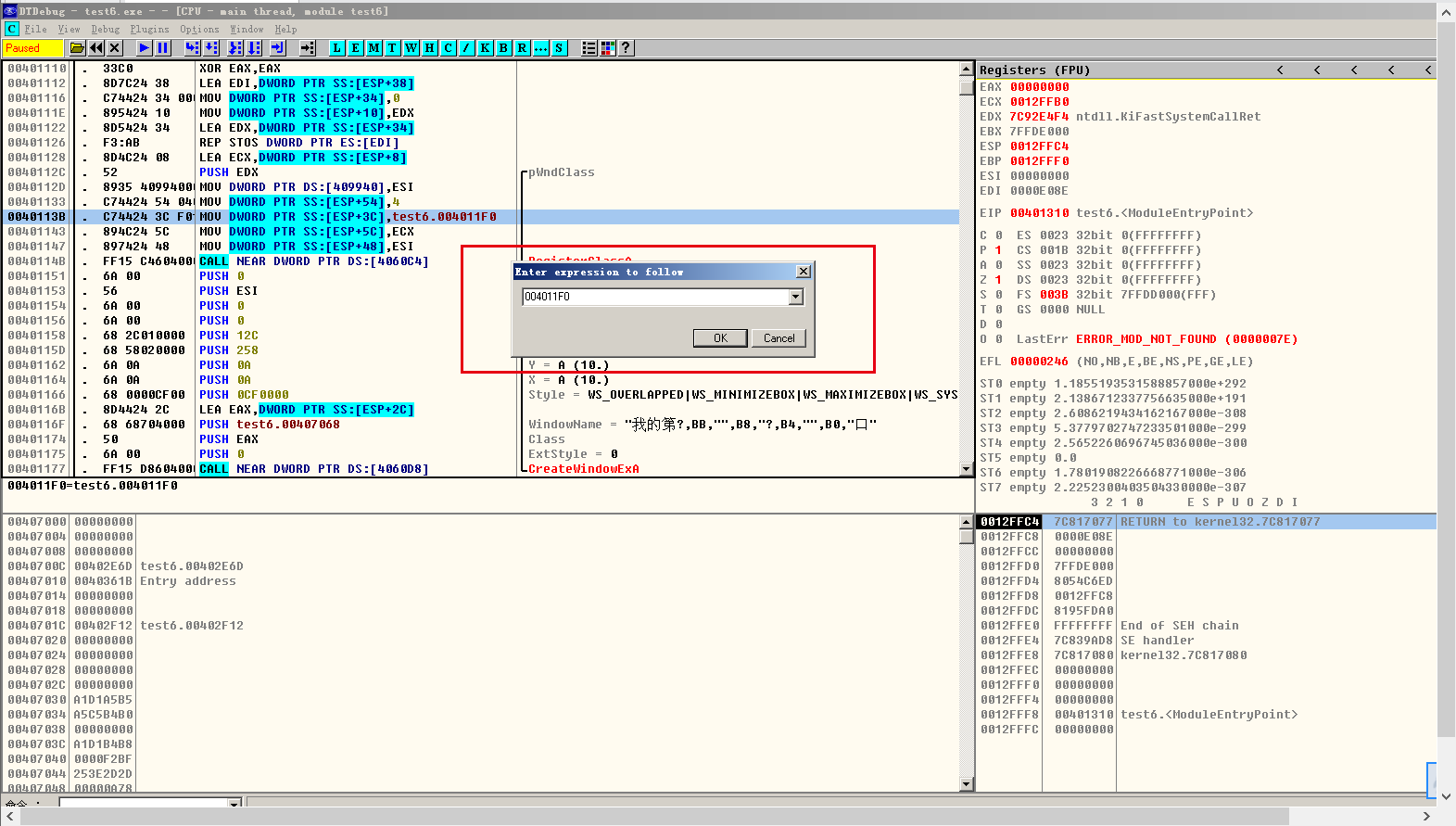Screen dimensions: 1456x826
Task: Click the expression input field containing 004011F0
Action: (656, 297)
